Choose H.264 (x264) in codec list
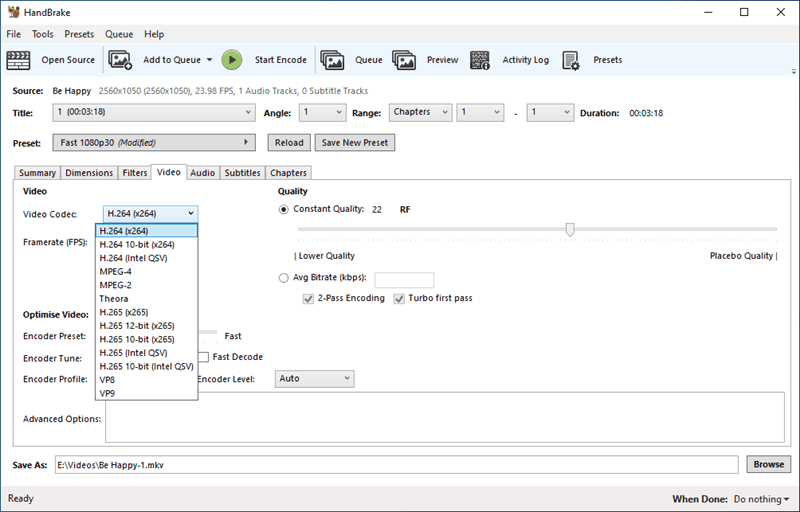800x512 pixels. pos(146,231)
